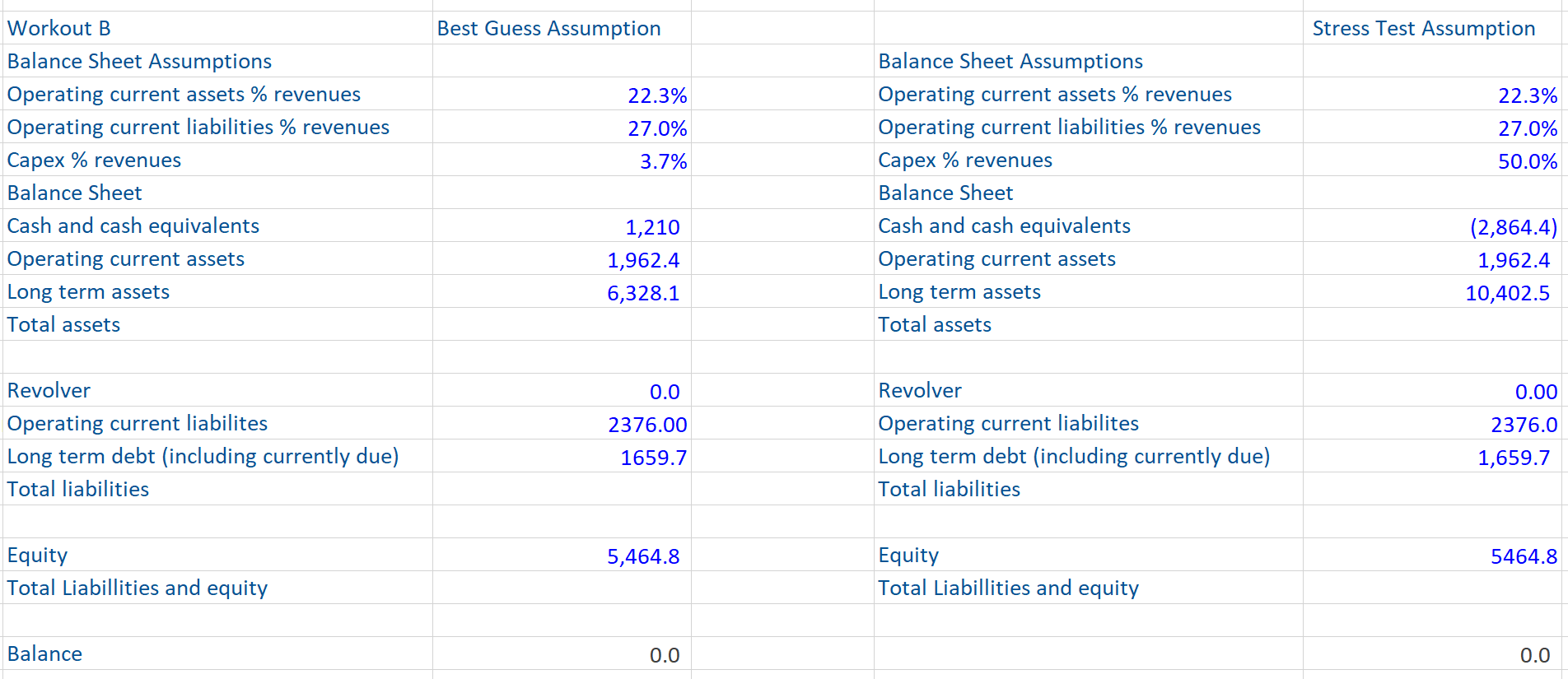The height and width of the screenshot is (679, 1568).
Task: Select the 'Balance' row label cell
Action: point(45,654)
